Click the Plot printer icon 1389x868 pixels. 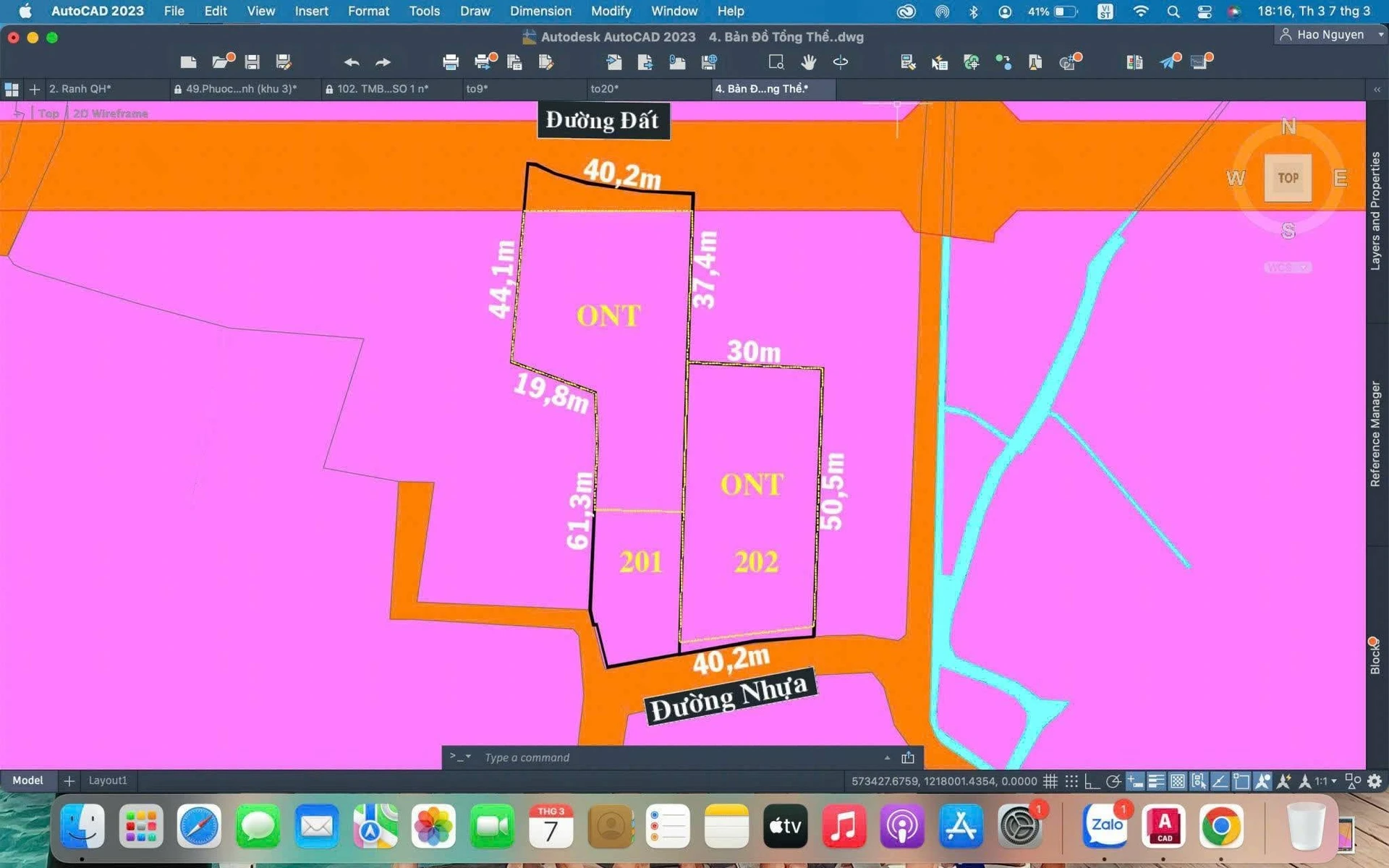pos(451,62)
